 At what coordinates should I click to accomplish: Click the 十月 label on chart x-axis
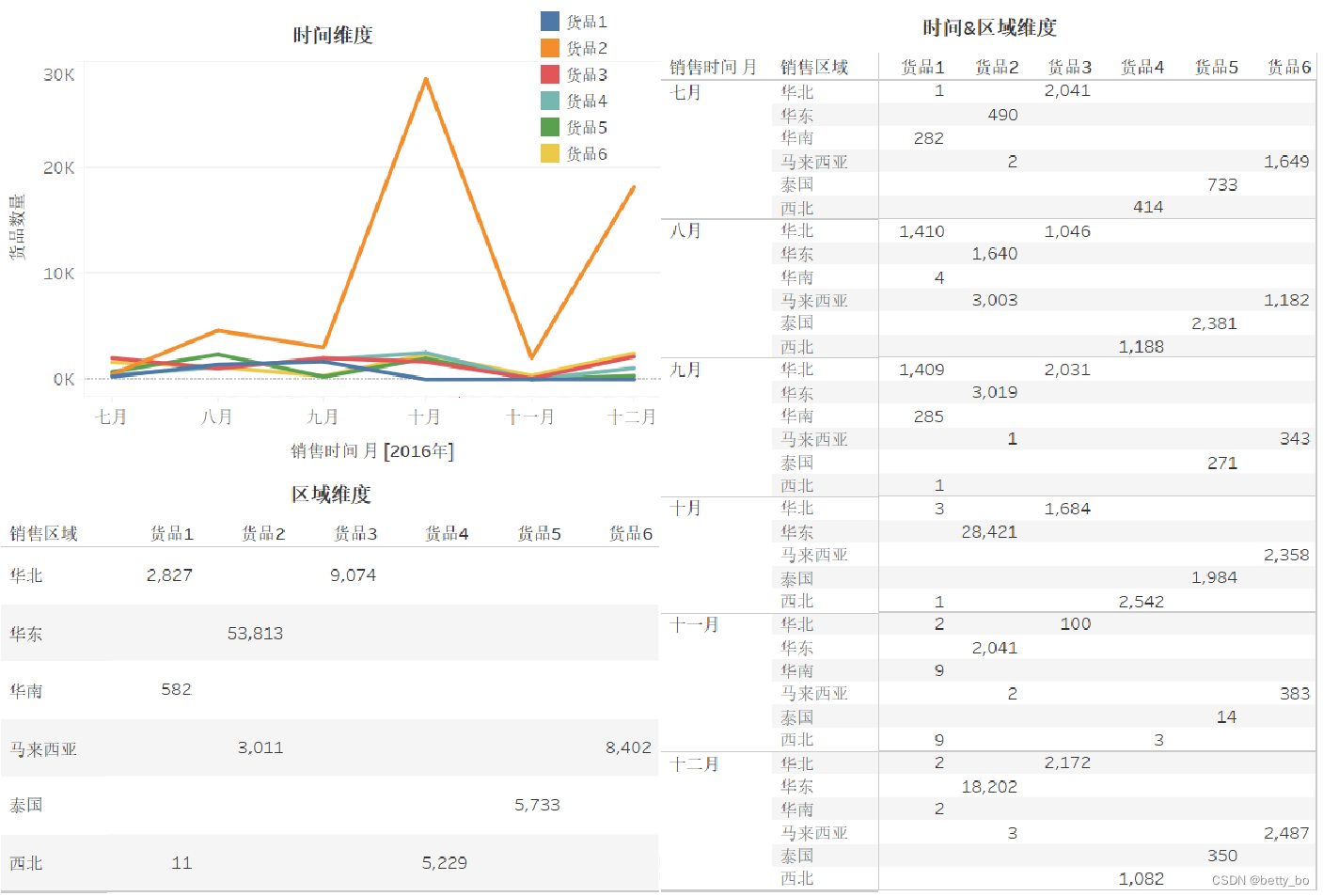point(425,417)
